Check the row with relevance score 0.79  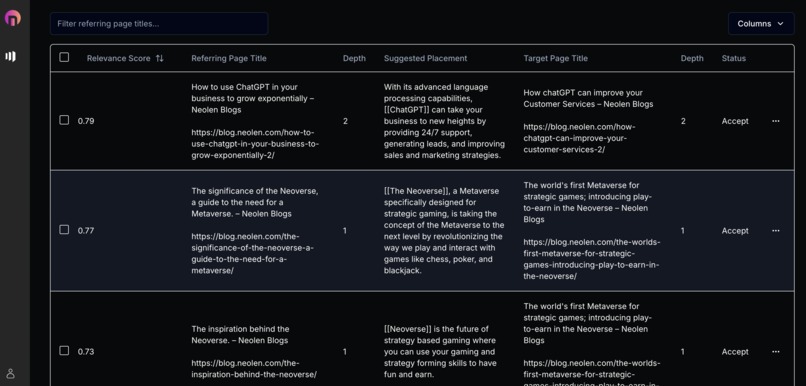click(x=64, y=120)
